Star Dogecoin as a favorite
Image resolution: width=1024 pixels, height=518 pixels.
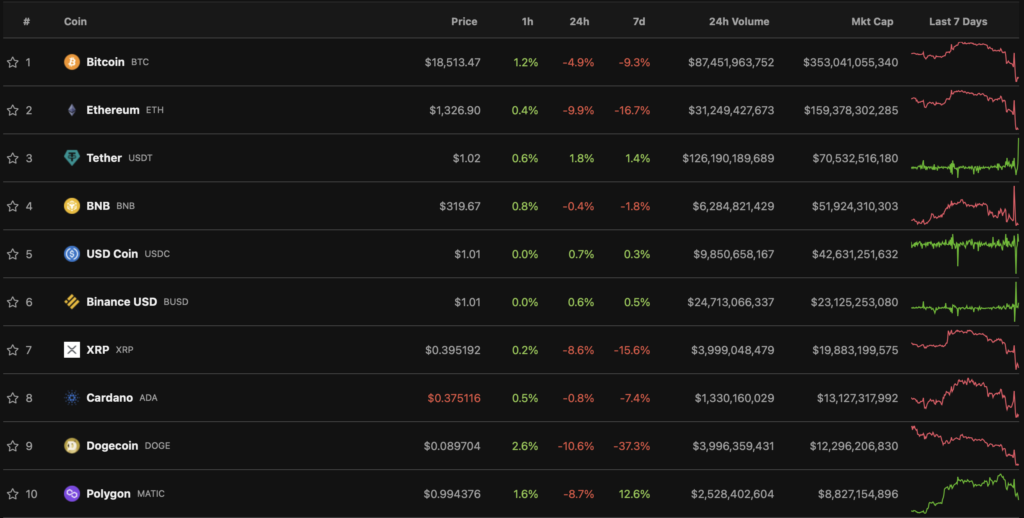(x=13, y=446)
